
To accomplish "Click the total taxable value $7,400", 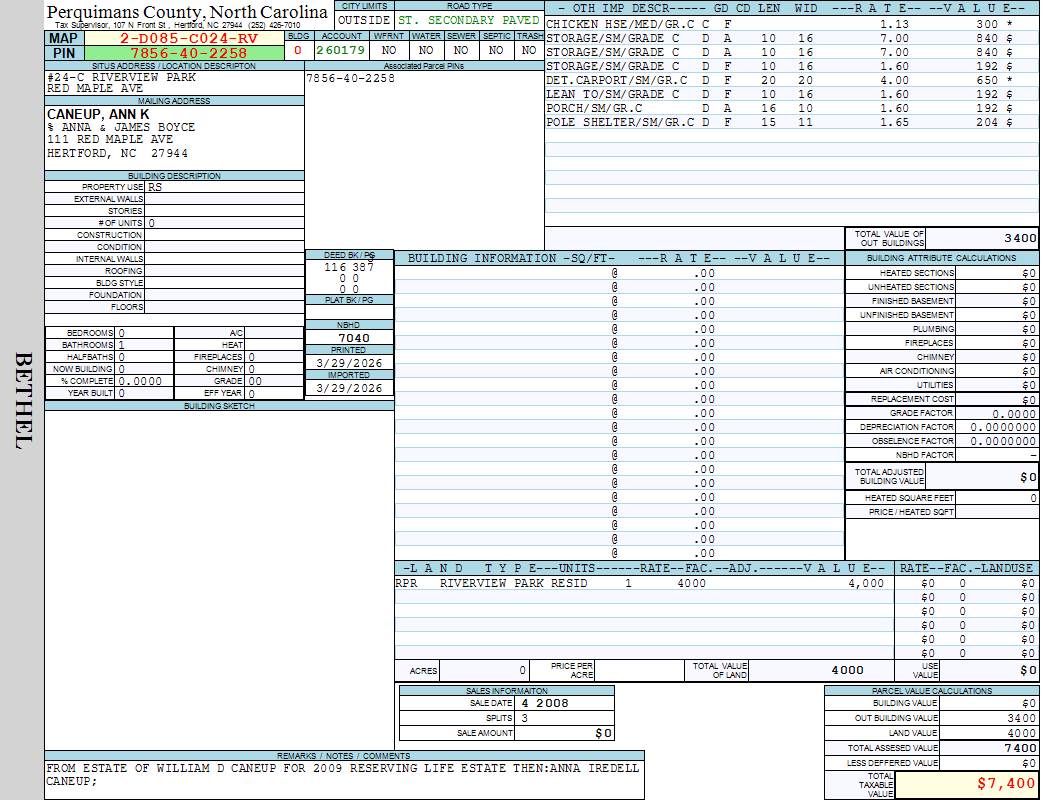I will (x=1005, y=784).
